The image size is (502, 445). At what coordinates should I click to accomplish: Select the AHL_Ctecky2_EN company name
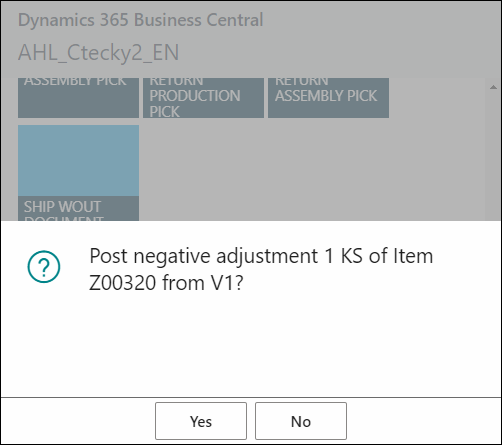[98, 53]
